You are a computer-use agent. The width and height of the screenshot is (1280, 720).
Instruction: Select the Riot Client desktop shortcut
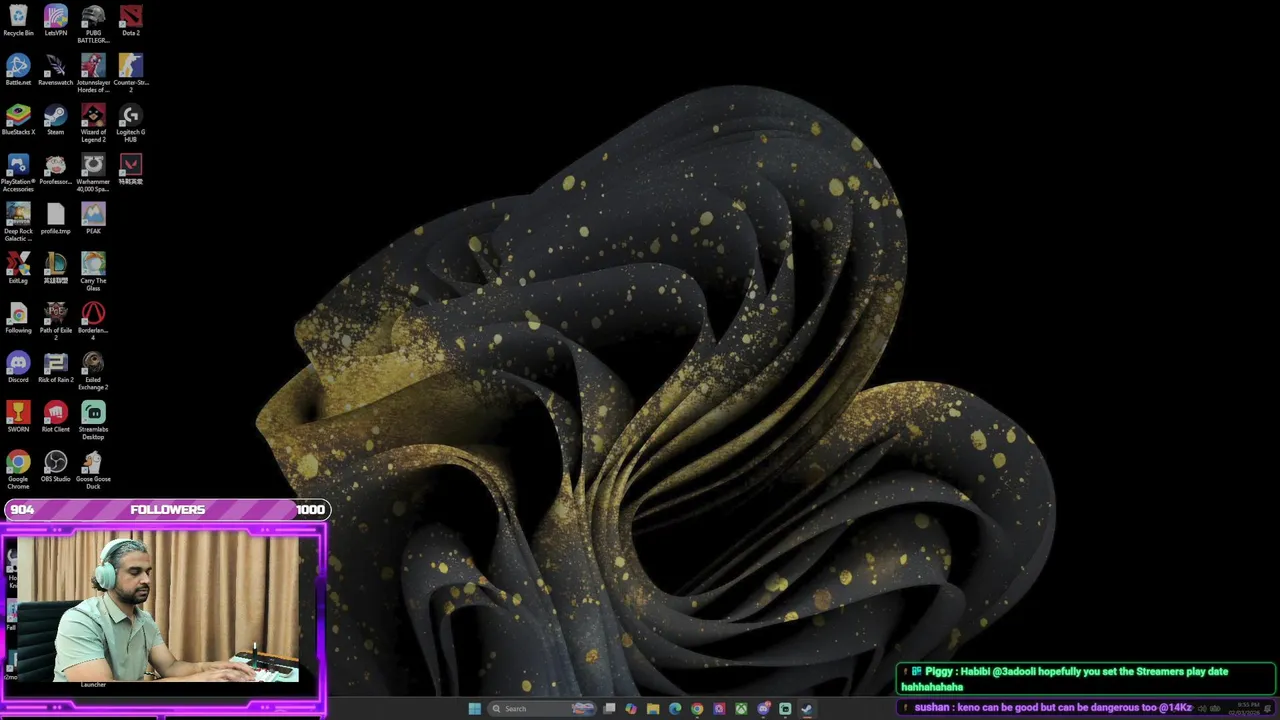pos(56,417)
